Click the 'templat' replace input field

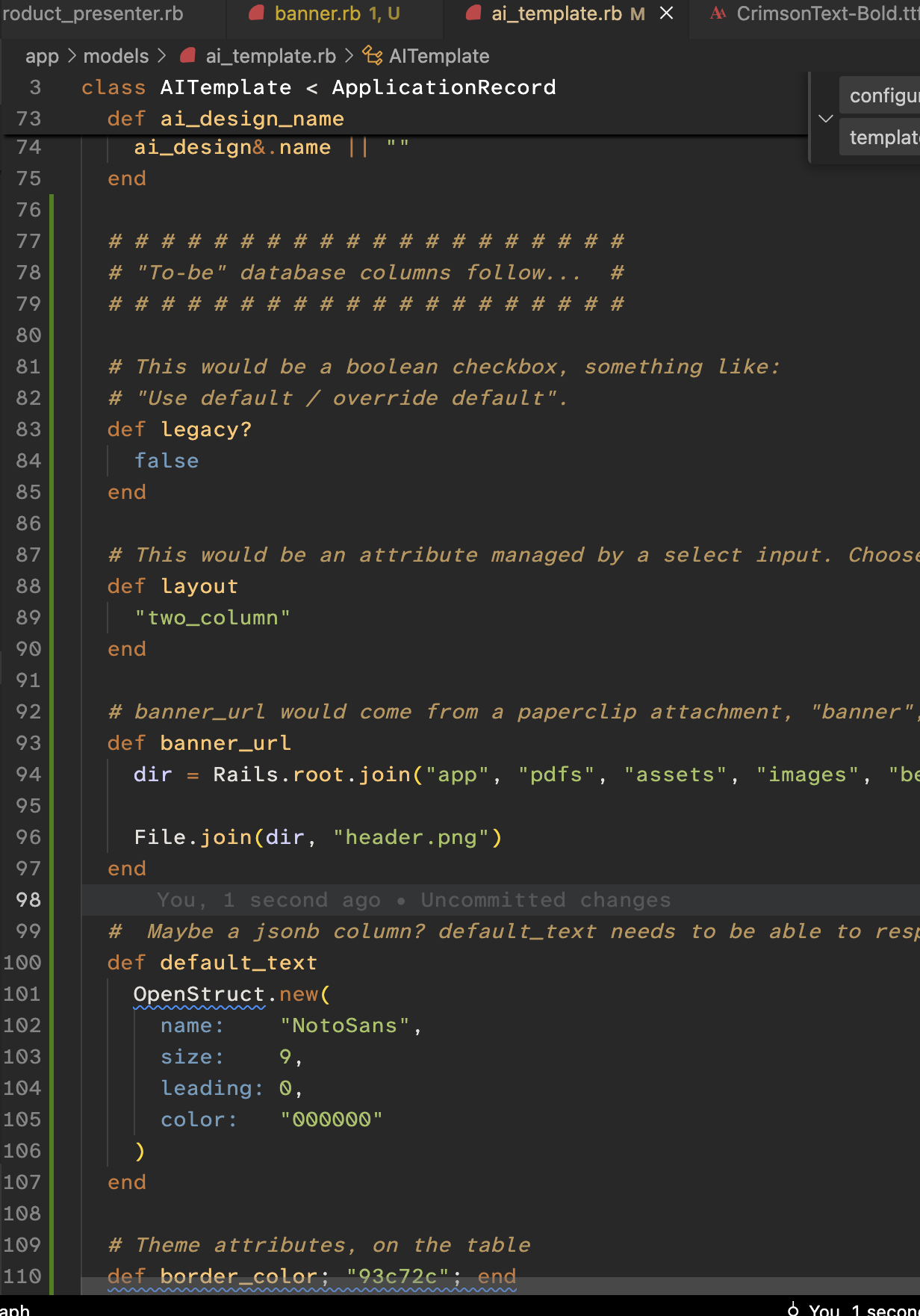(x=881, y=137)
